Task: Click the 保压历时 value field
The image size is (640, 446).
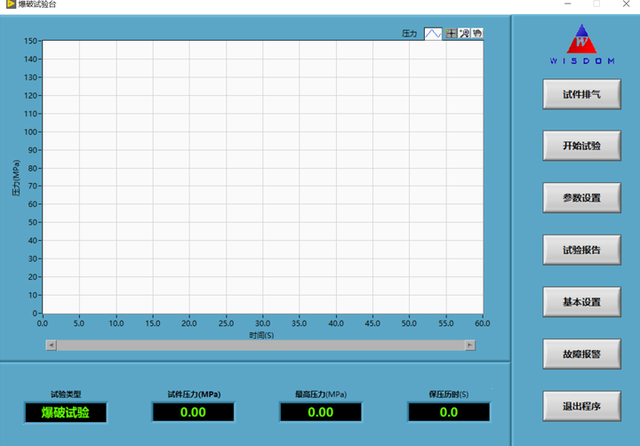Action: 449,412
